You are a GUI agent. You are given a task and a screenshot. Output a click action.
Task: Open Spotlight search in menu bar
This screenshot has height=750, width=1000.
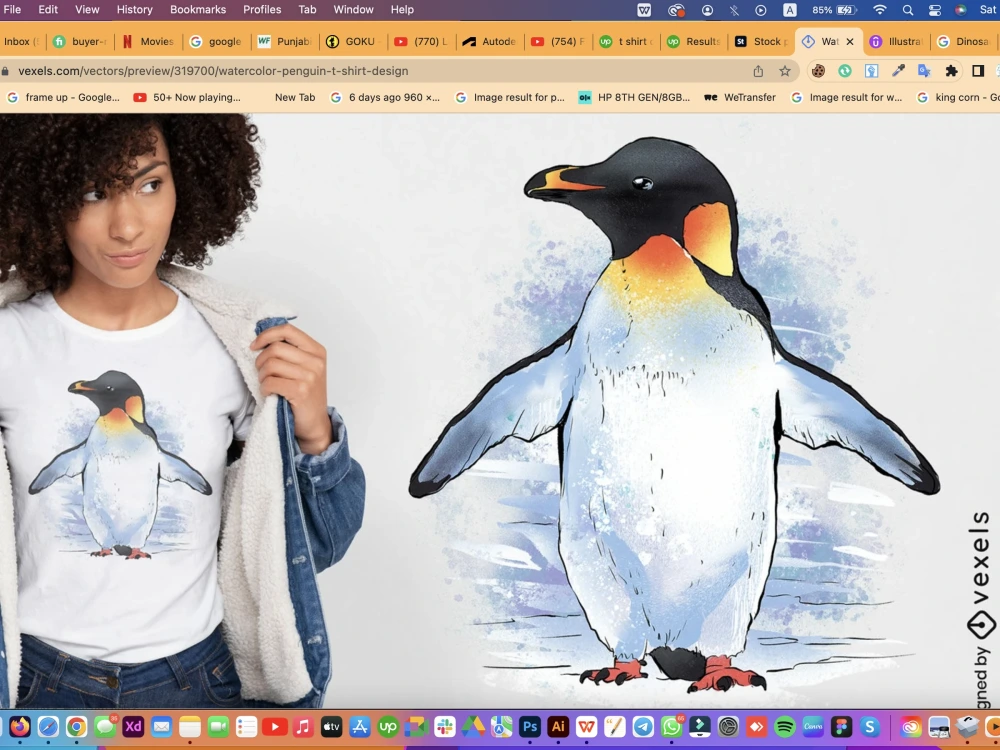coord(908,10)
